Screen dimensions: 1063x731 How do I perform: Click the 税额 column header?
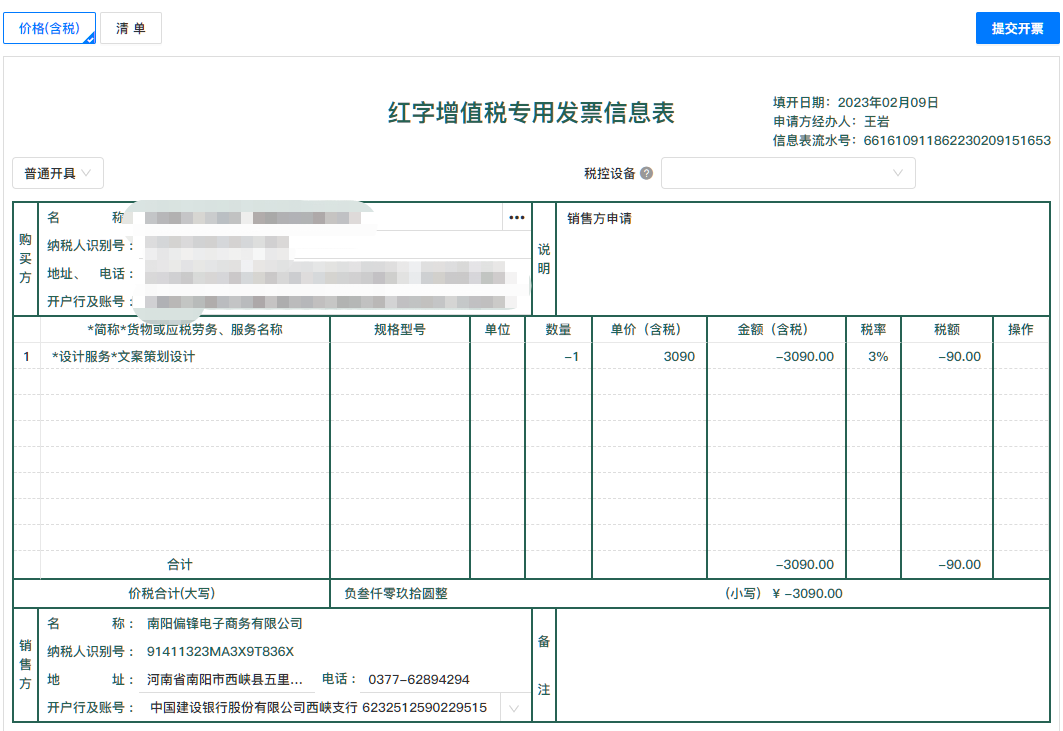click(946, 330)
